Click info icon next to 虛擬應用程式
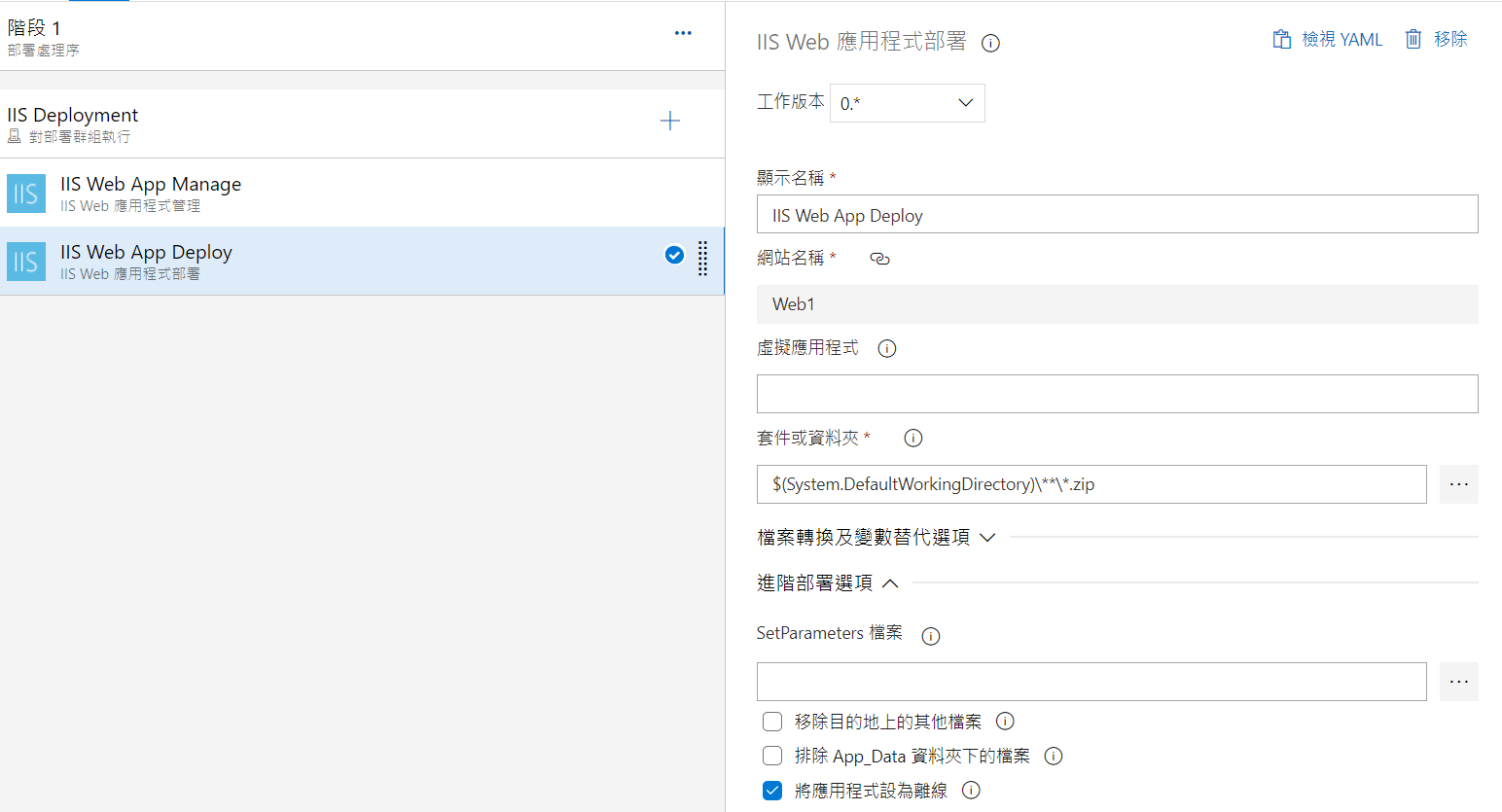This screenshot has height=812, width=1502. [x=886, y=348]
